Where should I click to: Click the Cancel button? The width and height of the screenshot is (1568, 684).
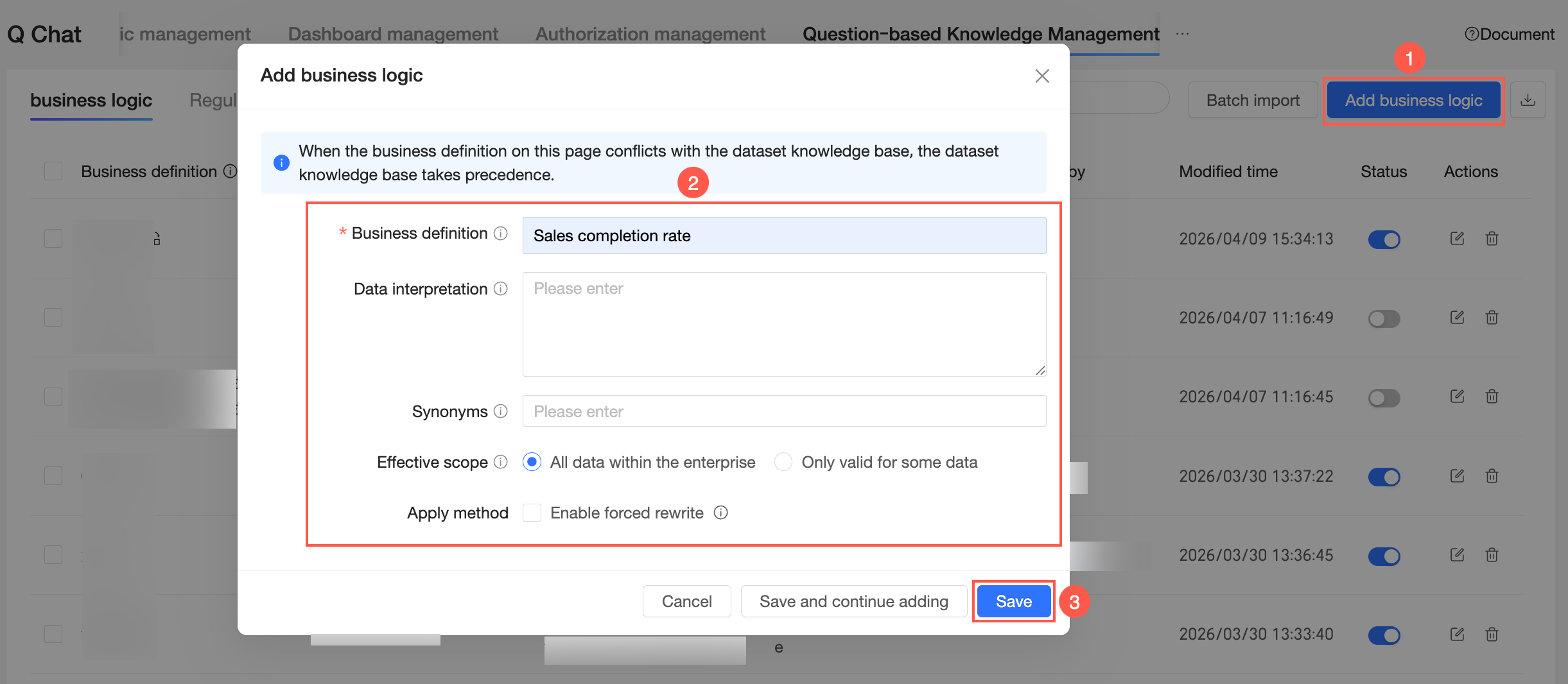click(686, 601)
